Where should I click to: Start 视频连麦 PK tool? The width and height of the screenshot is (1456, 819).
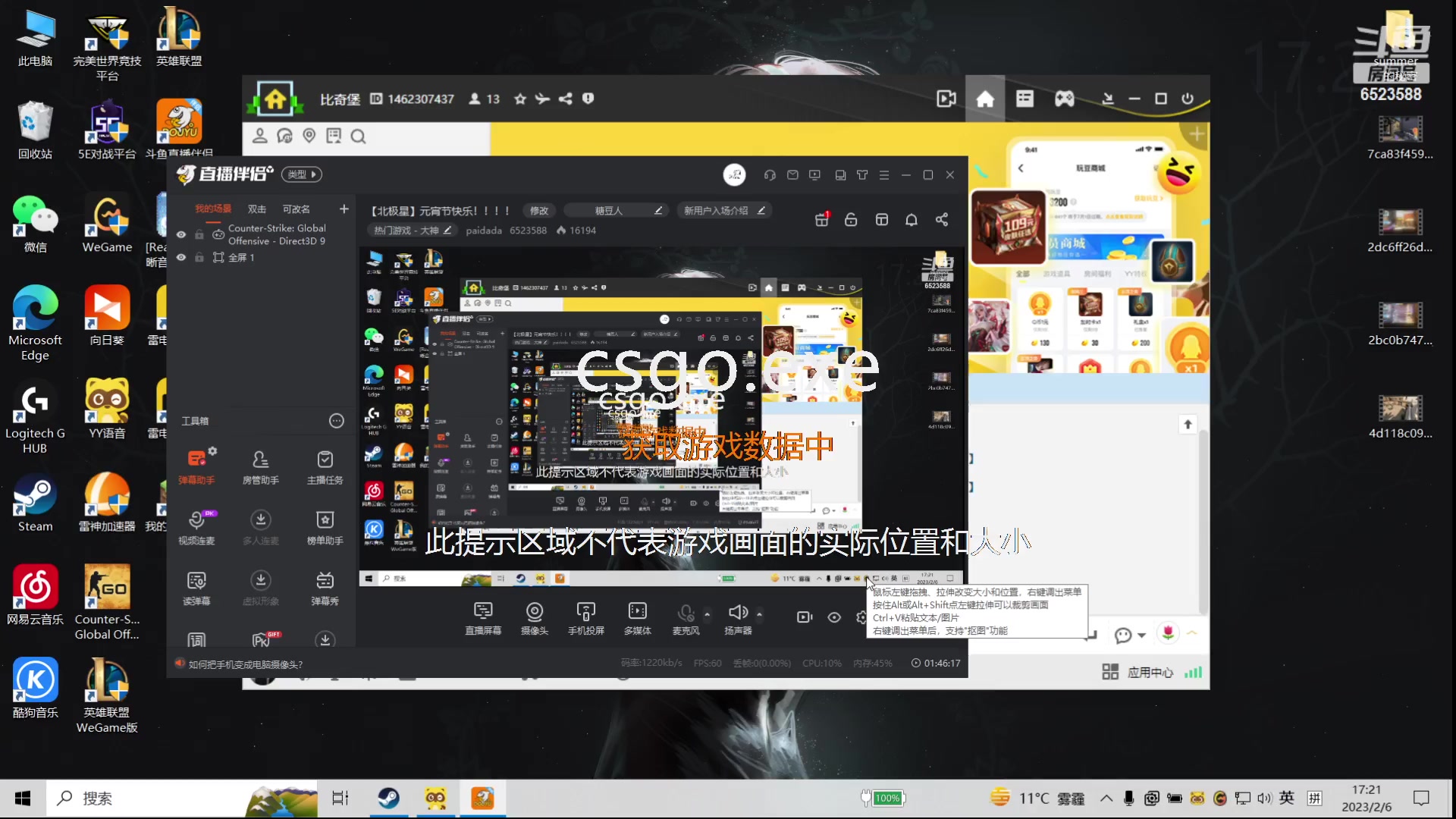tap(196, 526)
